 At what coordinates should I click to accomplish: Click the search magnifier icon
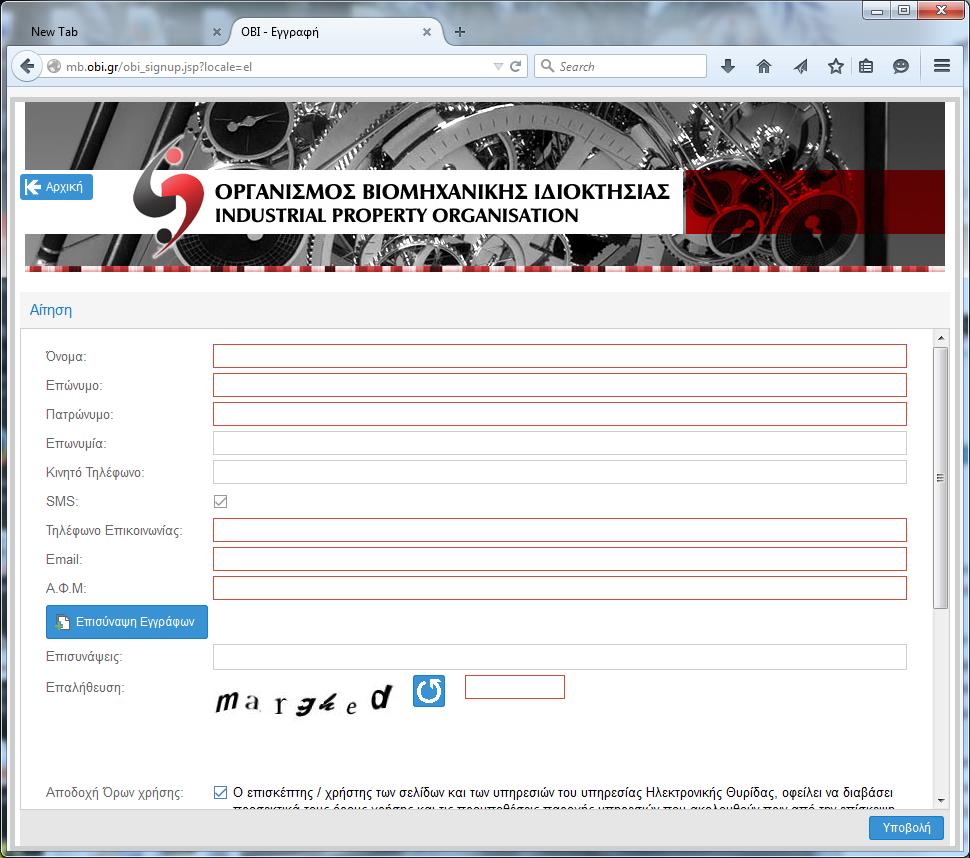click(x=547, y=66)
